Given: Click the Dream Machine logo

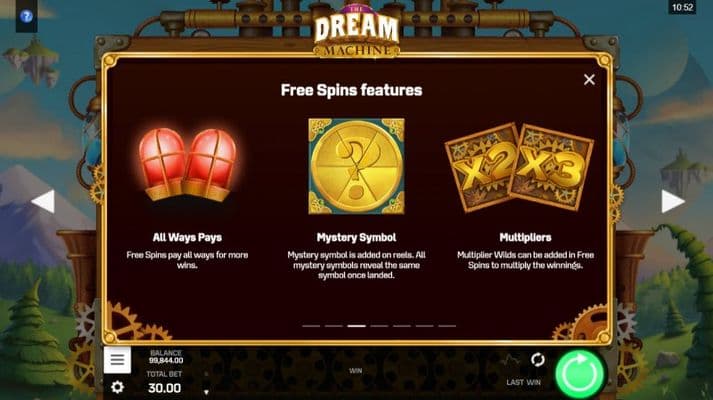Looking at the screenshot, I should click(x=356, y=32).
